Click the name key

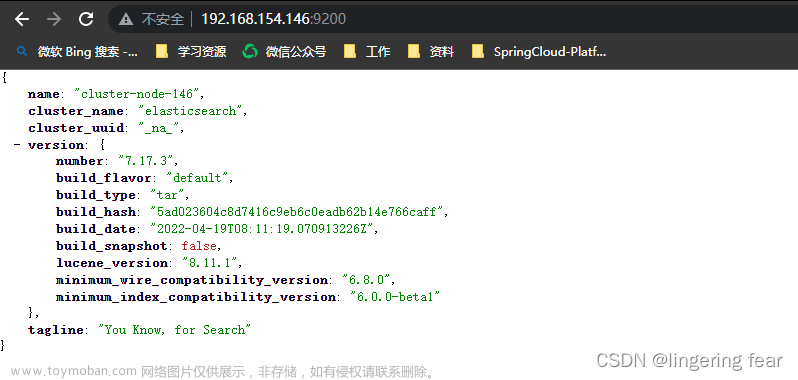[x=43, y=94]
